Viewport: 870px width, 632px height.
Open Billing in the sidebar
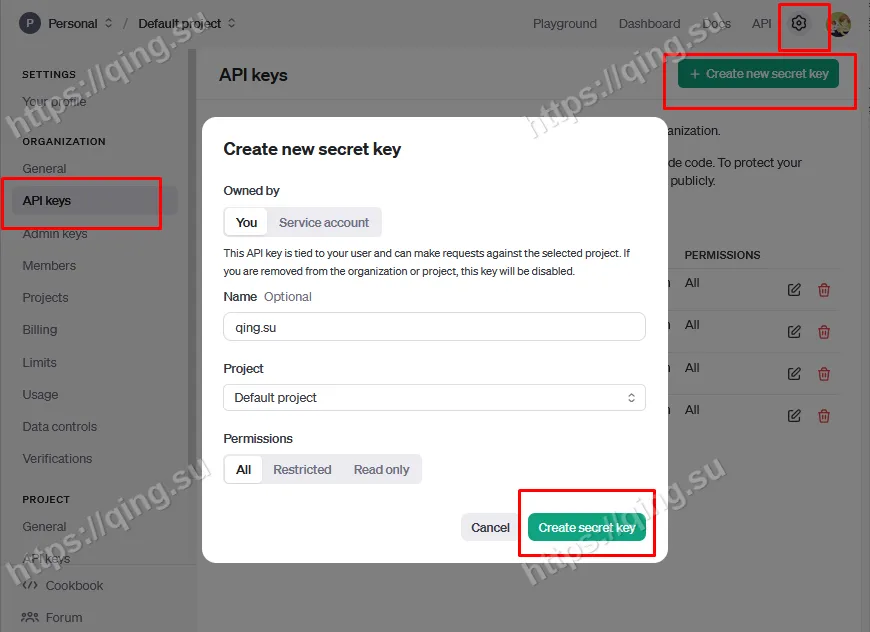[40, 330]
